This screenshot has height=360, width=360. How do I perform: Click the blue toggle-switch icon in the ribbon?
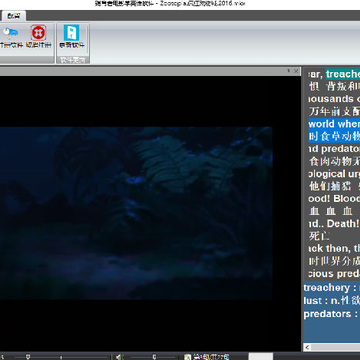10,32
